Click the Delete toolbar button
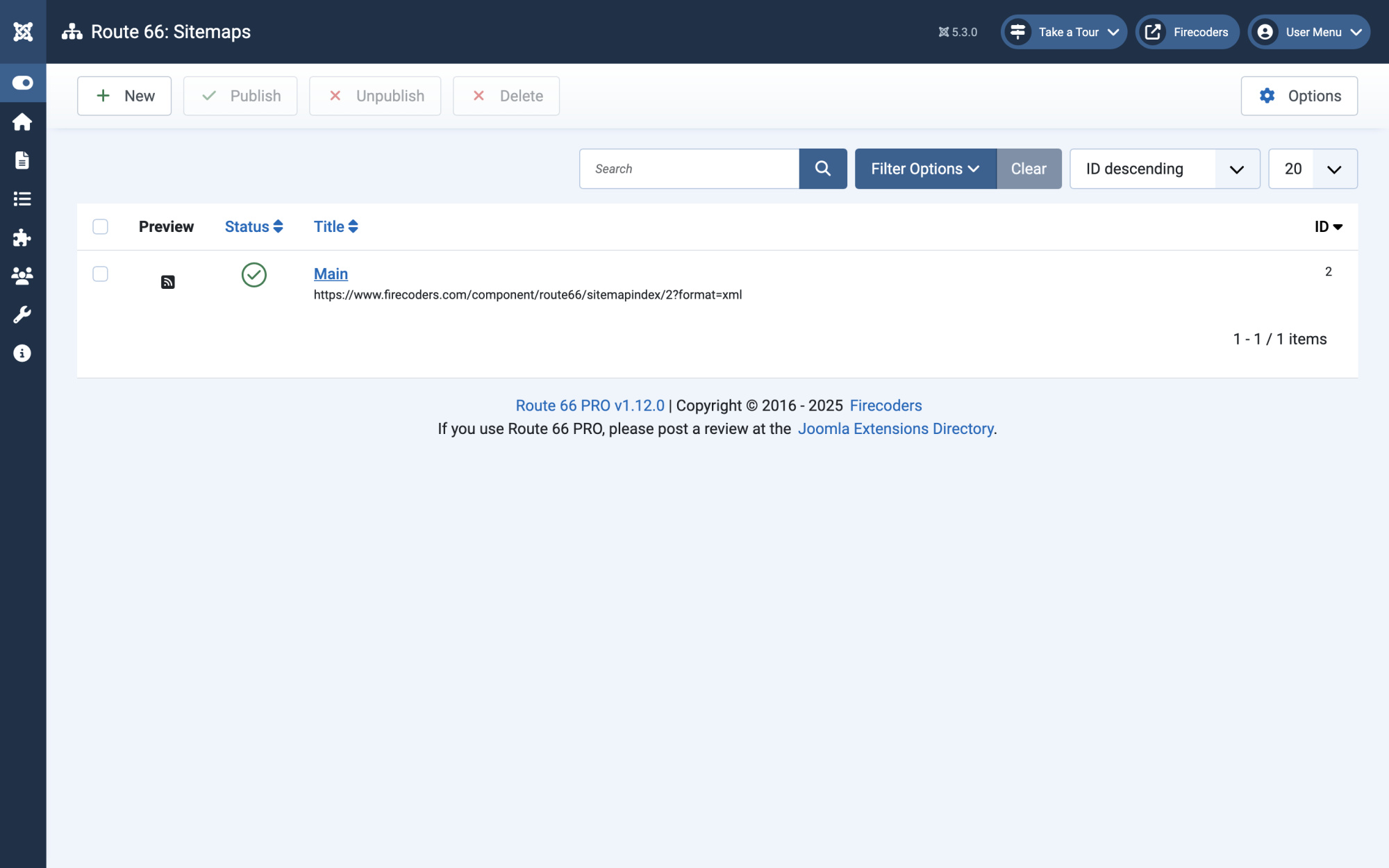This screenshot has height=868, width=1389. pyautogui.click(x=506, y=96)
